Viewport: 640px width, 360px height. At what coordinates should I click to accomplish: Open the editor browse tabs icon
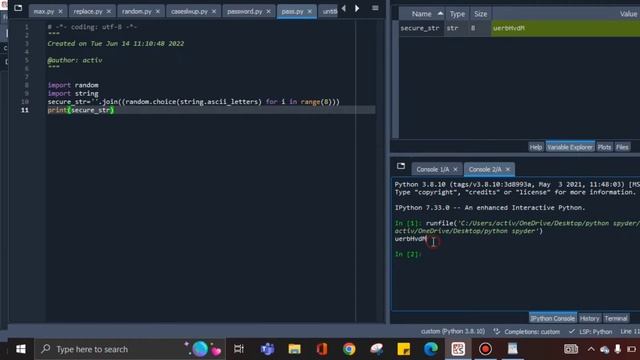tap(18, 8)
